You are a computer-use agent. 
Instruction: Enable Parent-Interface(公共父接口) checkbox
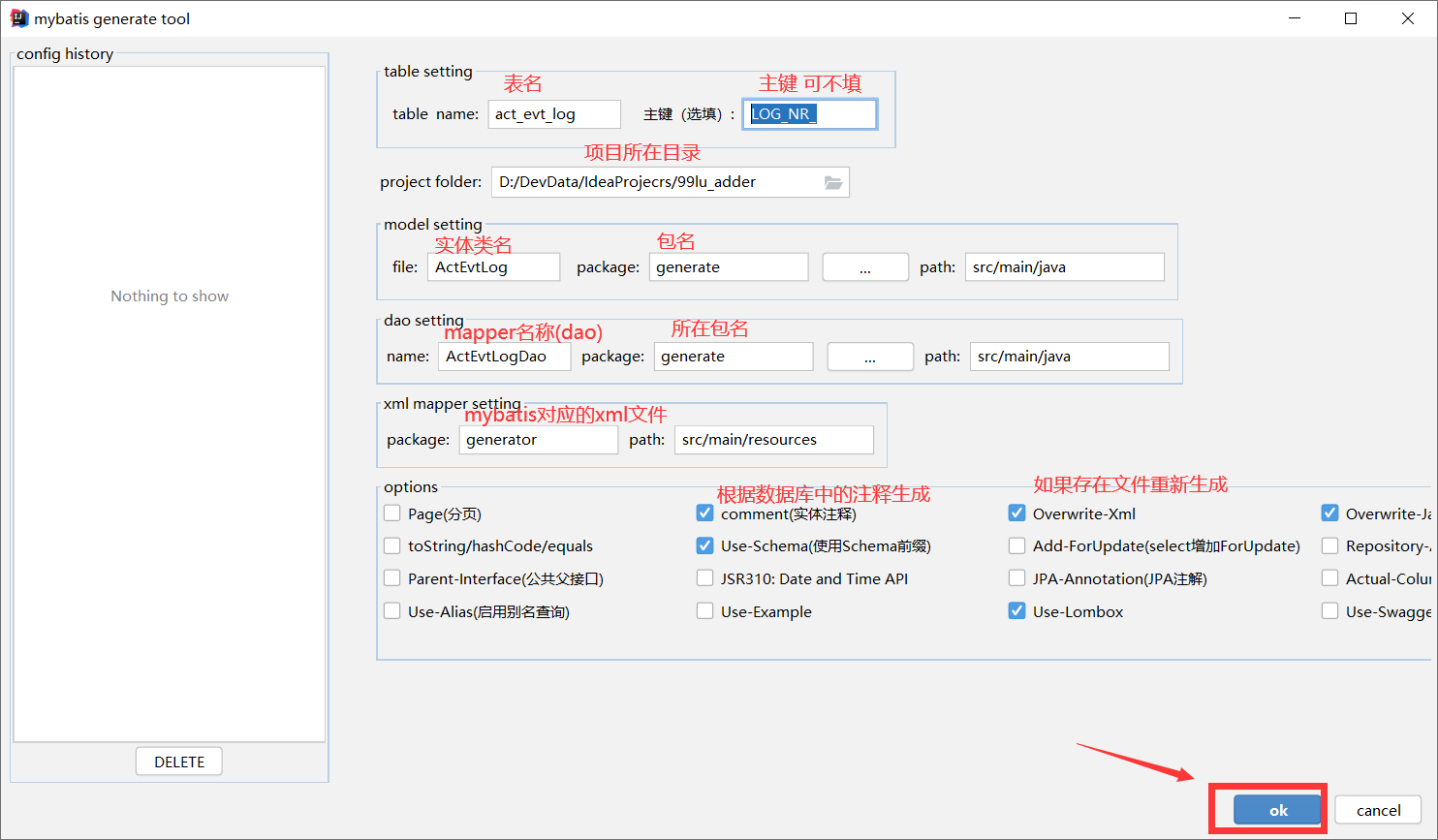click(x=392, y=578)
